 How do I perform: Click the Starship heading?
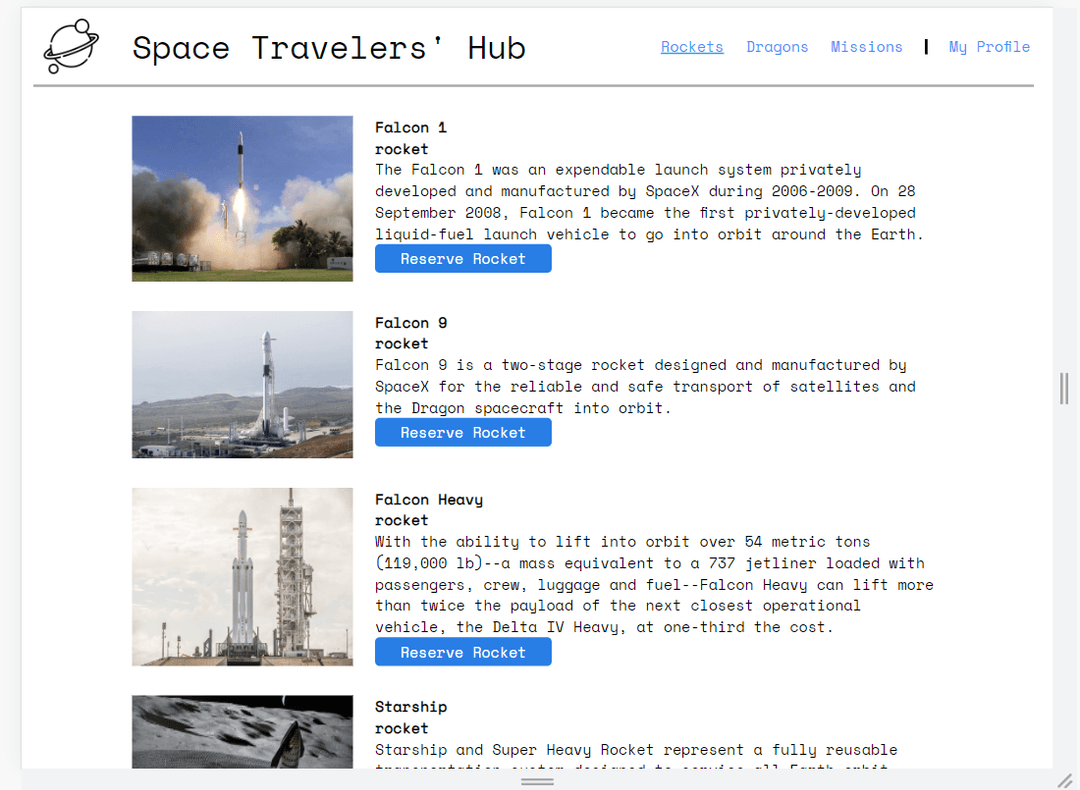[411, 707]
